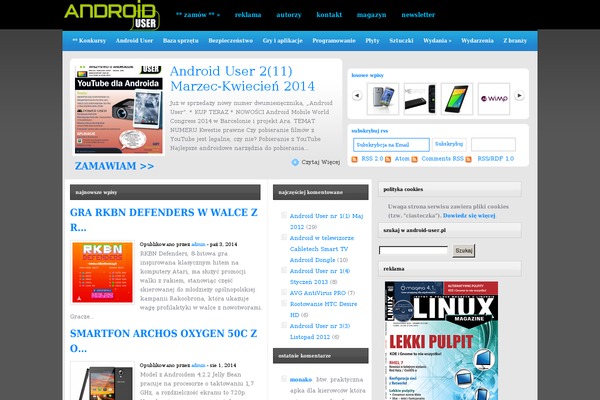Image resolution: width=600 pixels, height=400 pixels.
Task: Click the ZAMAWIAM >> link
Action: pyautogui.click(x=114, y=166)
